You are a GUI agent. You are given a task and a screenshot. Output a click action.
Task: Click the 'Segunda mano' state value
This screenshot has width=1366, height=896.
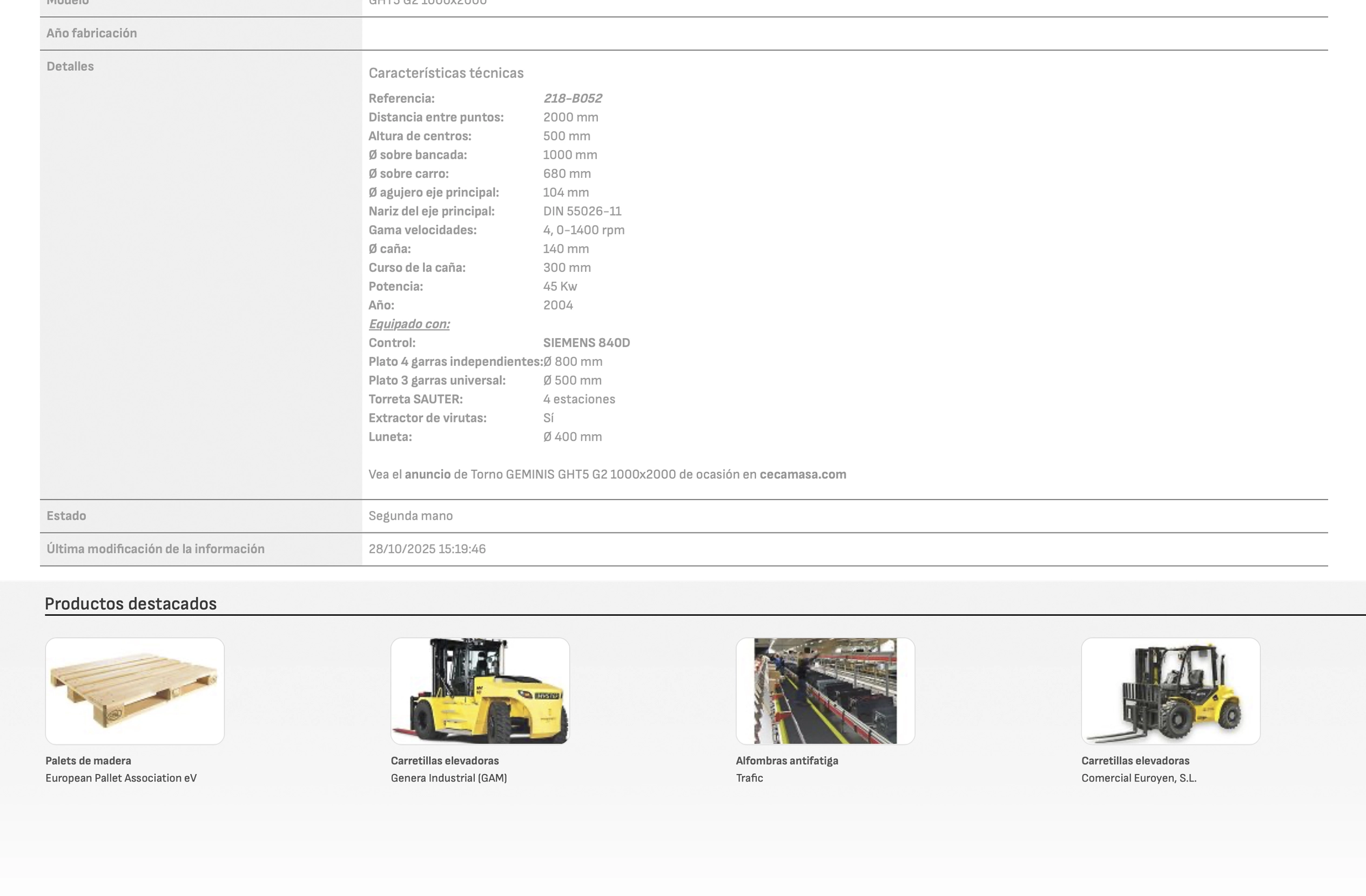[x=411, y=515]
